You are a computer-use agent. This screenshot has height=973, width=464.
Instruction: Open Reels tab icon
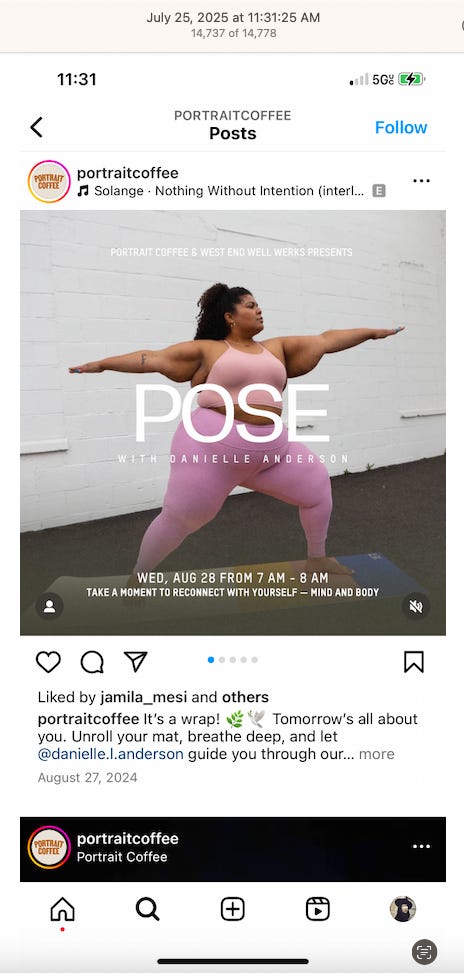click(x=318, y=910)
